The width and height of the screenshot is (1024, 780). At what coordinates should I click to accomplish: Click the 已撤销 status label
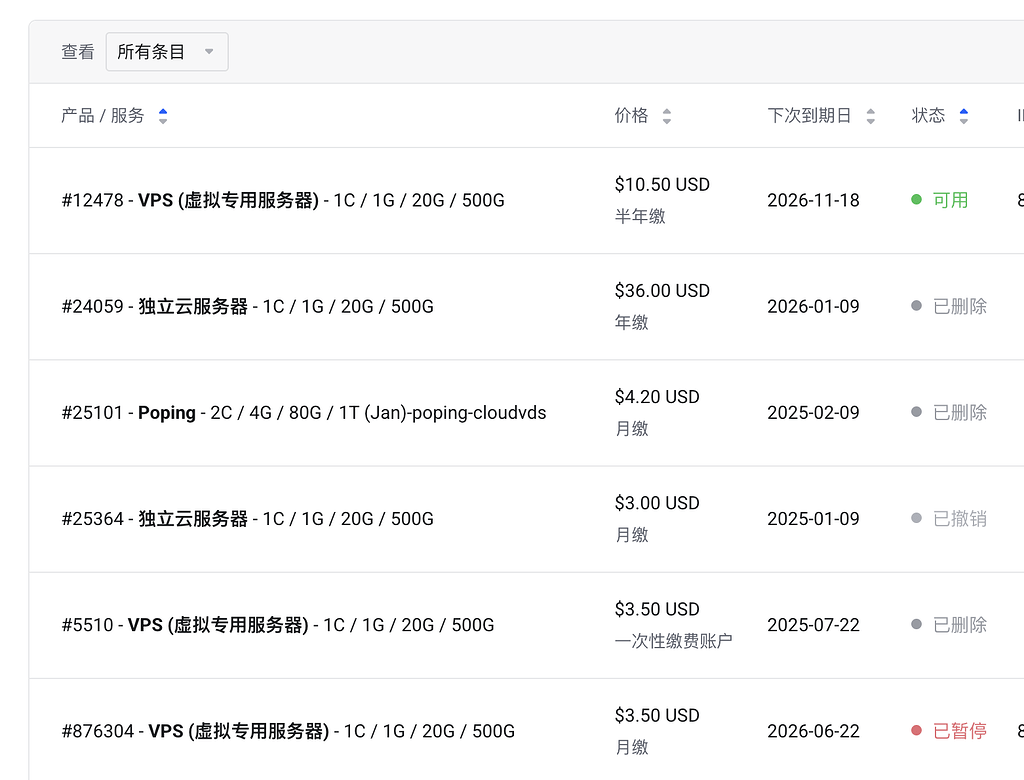tap(959, 519)
